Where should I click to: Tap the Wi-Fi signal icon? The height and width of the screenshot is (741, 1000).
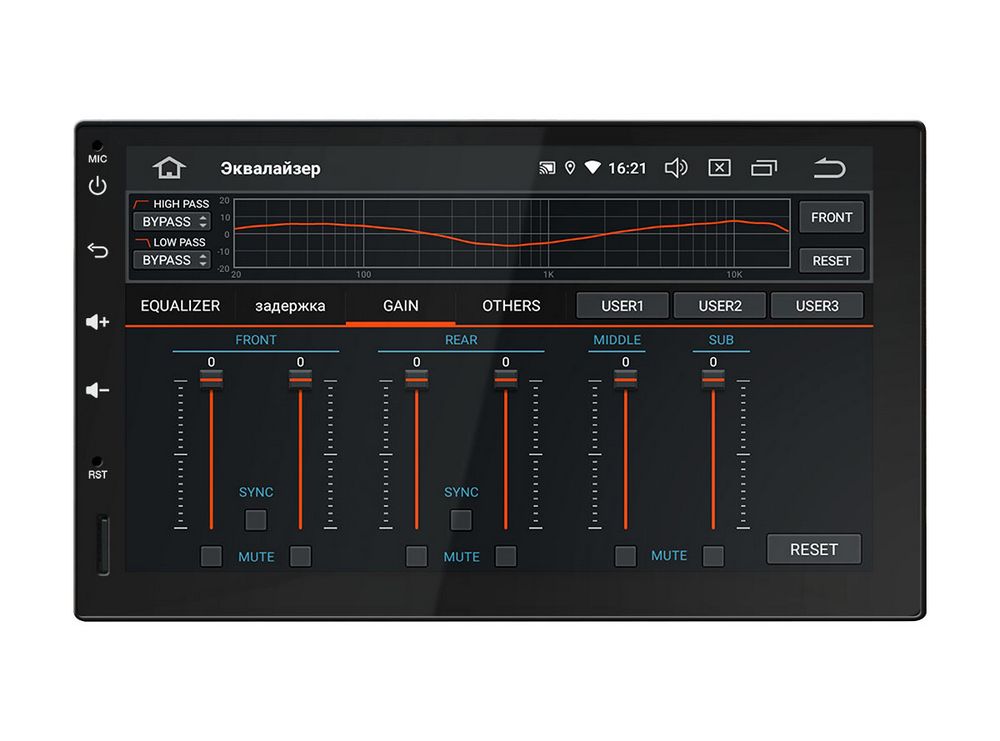592,168
